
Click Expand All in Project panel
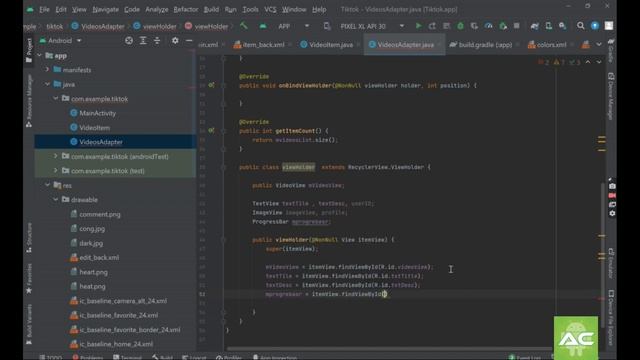(143, 40)
